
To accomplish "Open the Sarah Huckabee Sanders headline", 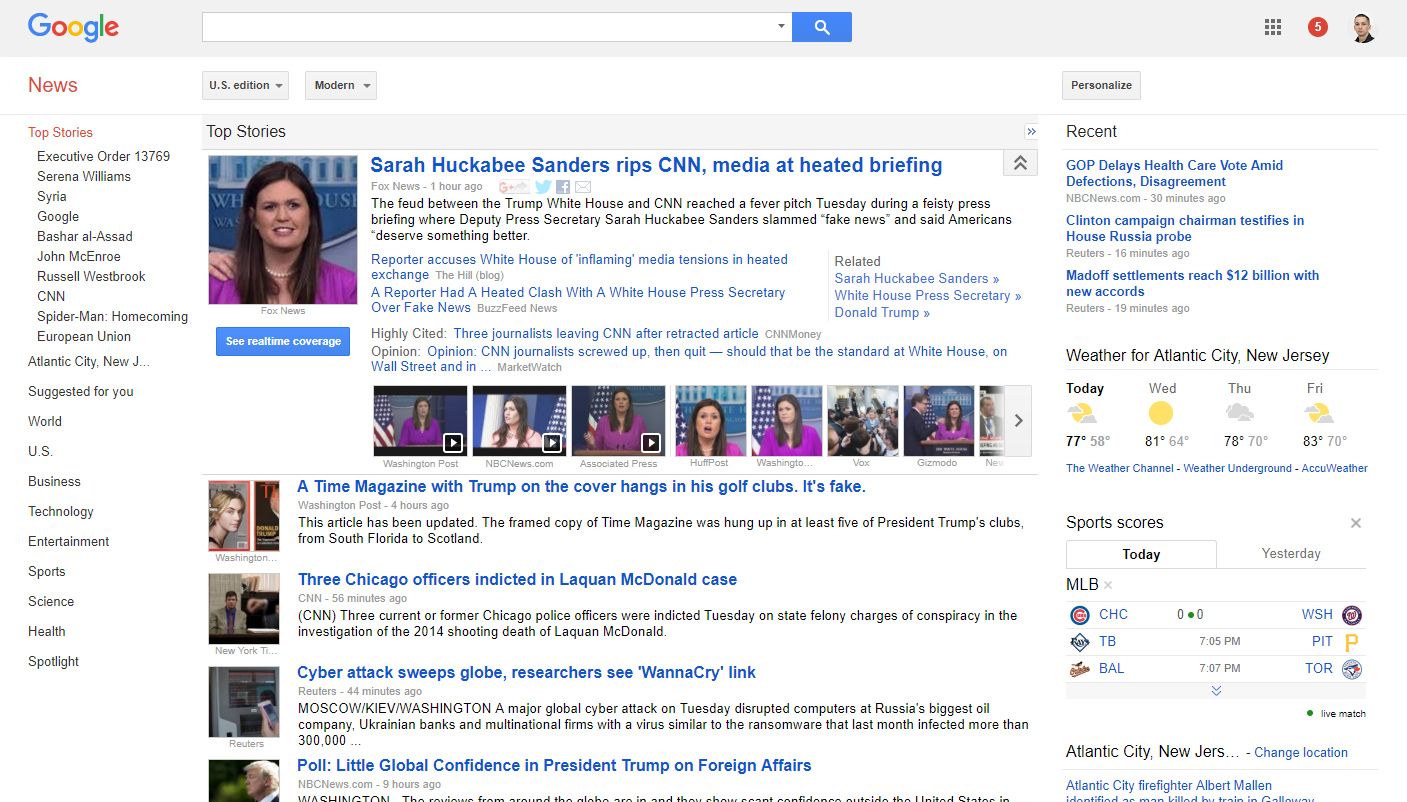I will pos(656,165).
